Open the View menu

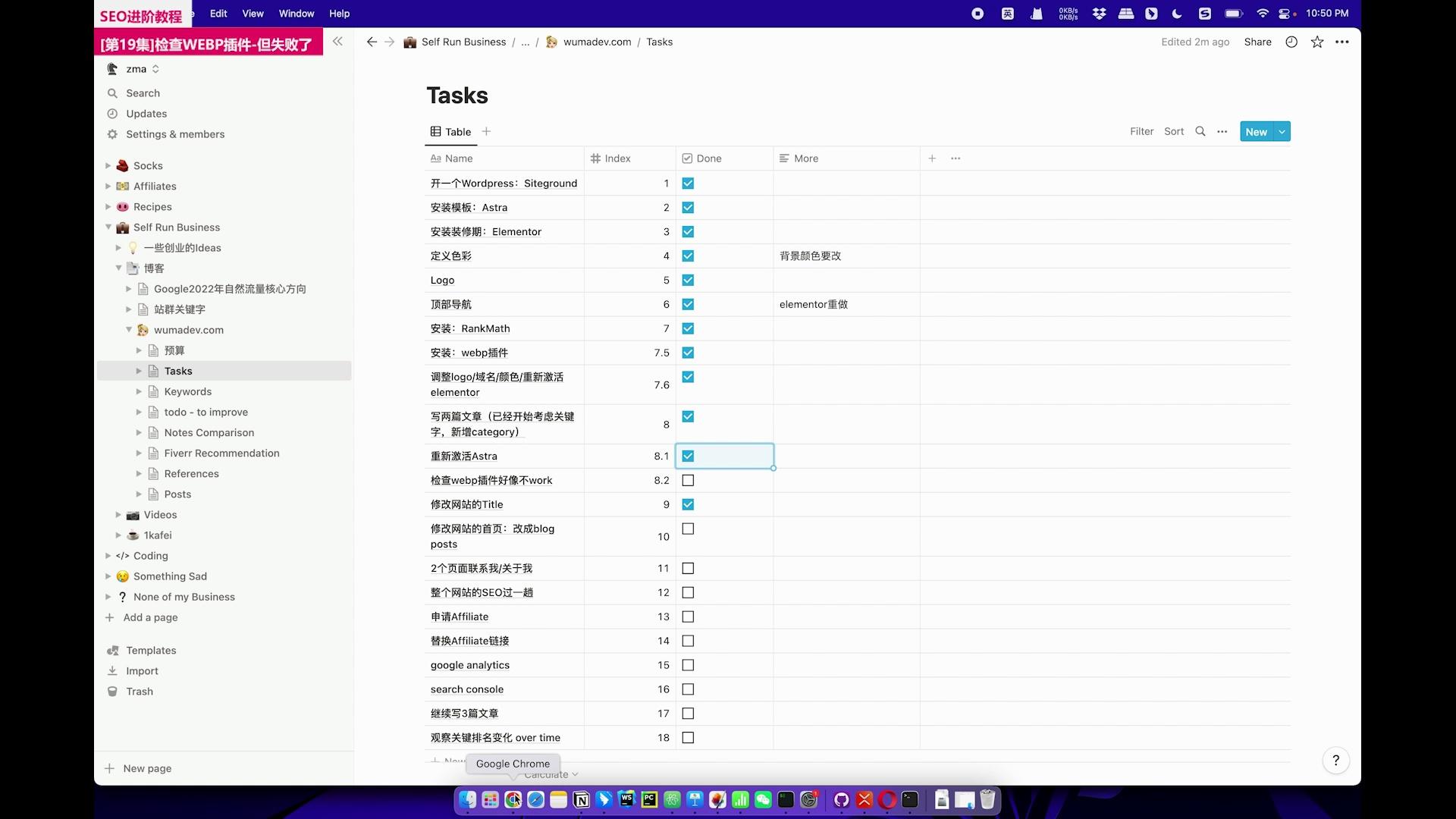coord(253,13)
